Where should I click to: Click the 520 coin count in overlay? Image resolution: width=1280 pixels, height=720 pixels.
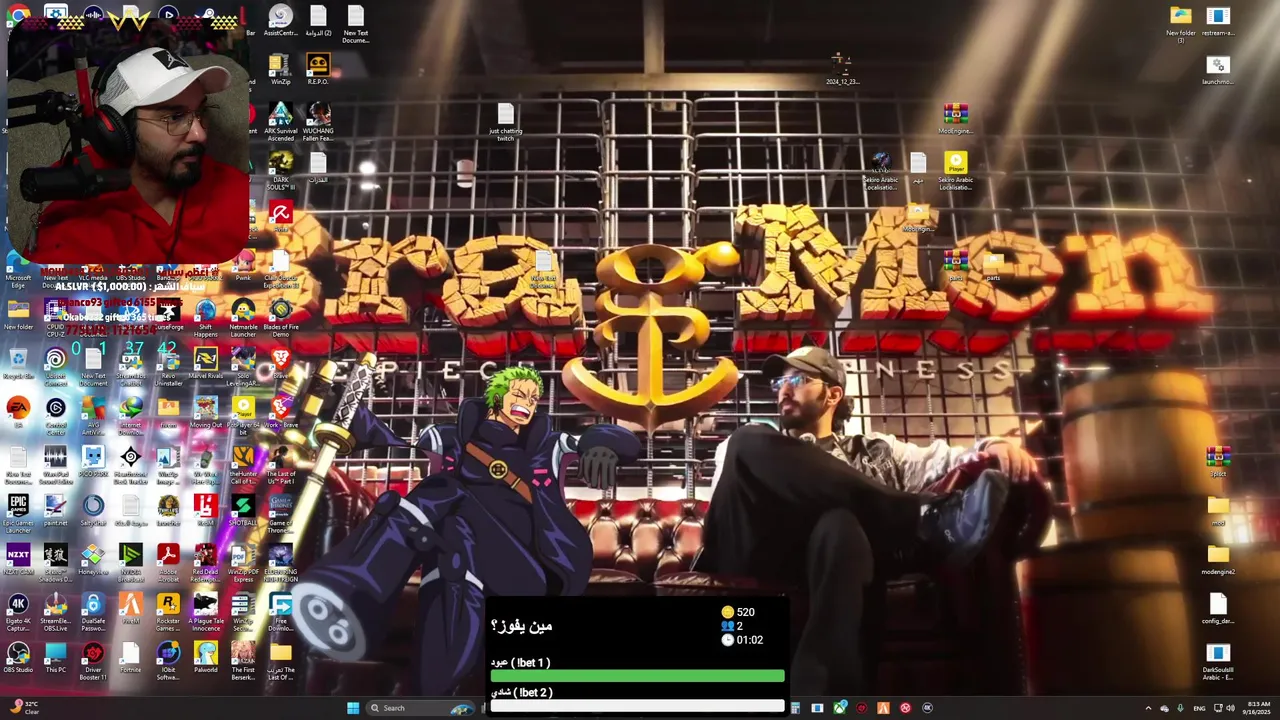[738, 612]
